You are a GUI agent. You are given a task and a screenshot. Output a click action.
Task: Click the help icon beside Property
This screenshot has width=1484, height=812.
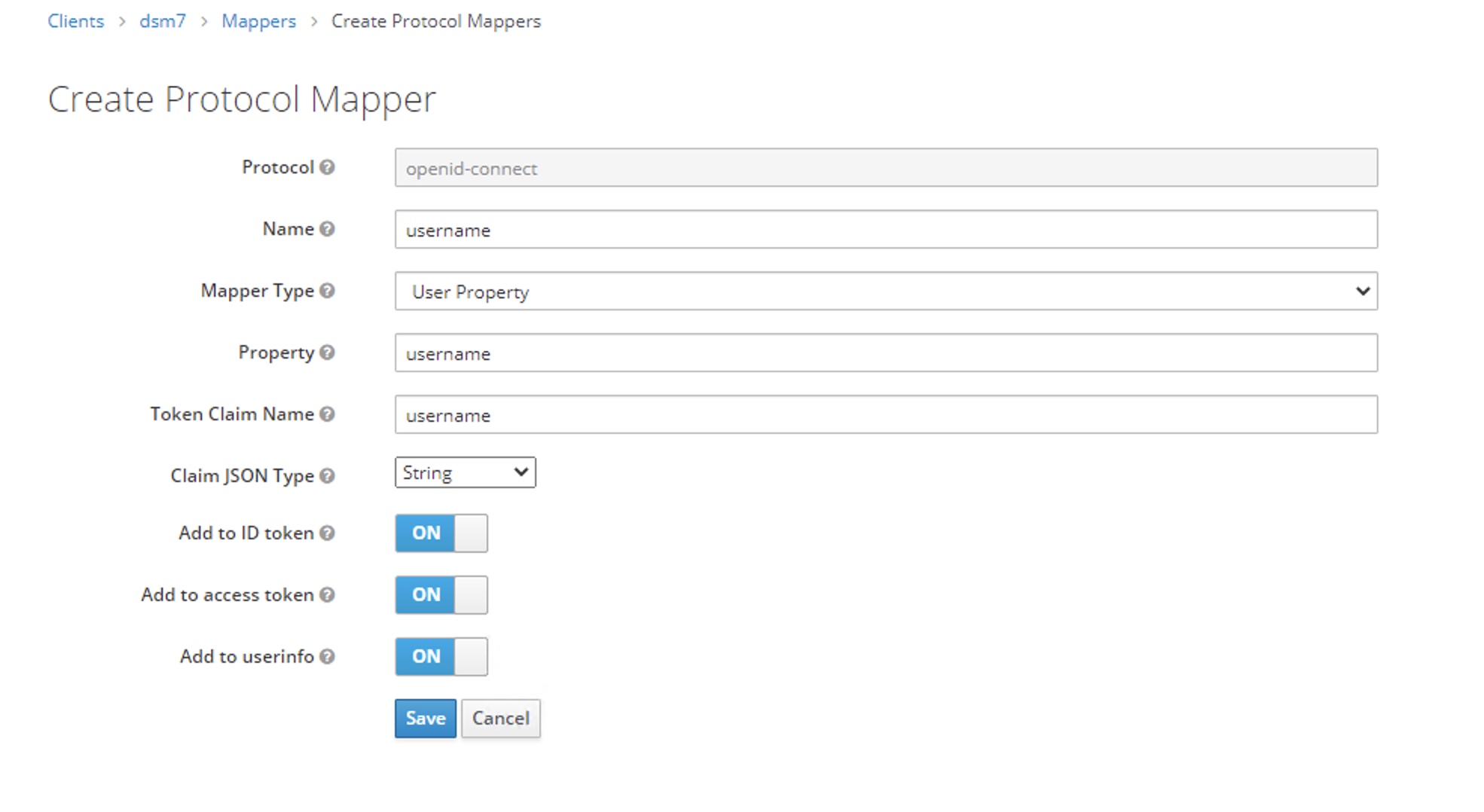(x=327, y=353)
